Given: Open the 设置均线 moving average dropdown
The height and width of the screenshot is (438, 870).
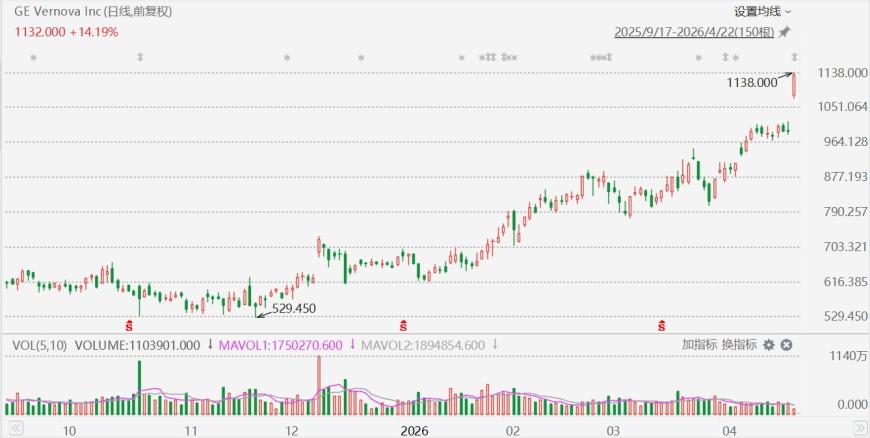Looking at the screenshot, I should [763, 12].
